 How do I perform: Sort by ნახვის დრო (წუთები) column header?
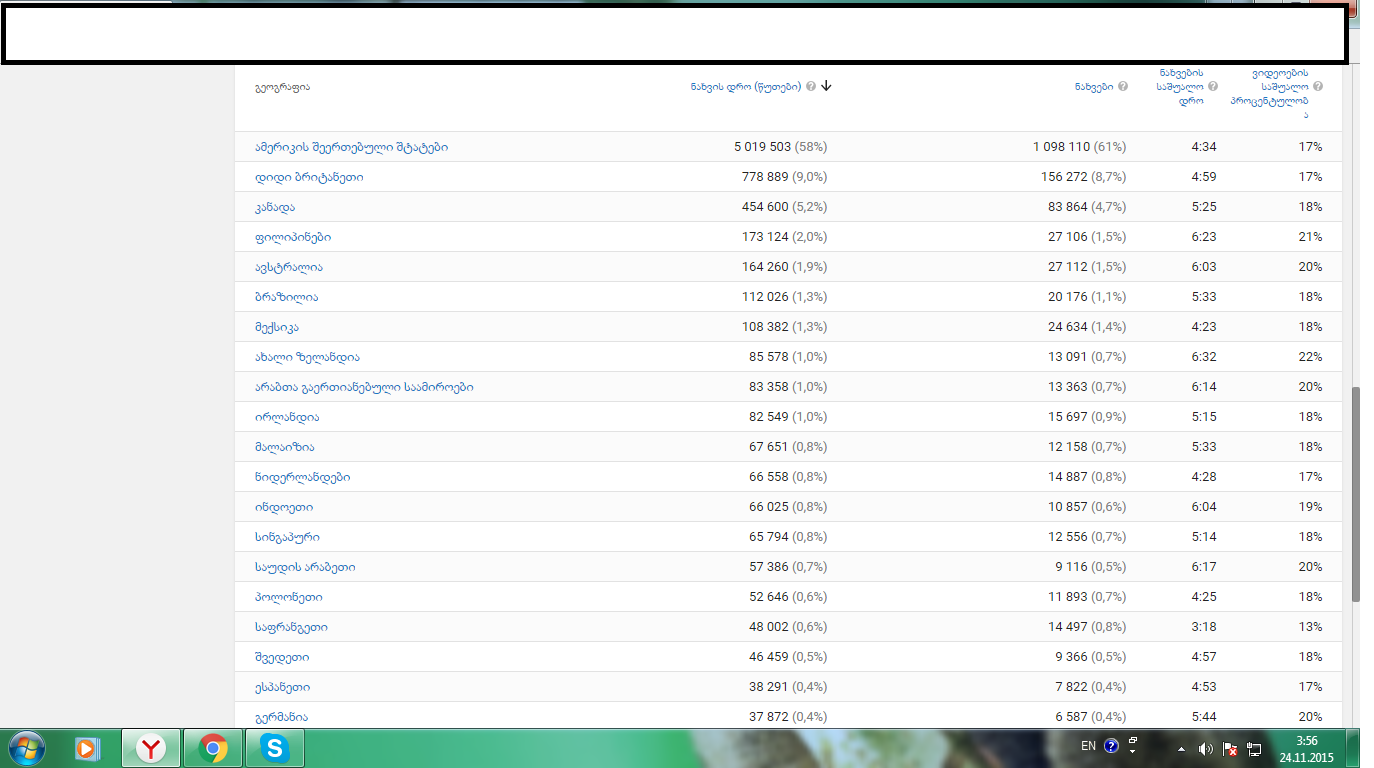(x=745, y=86)
